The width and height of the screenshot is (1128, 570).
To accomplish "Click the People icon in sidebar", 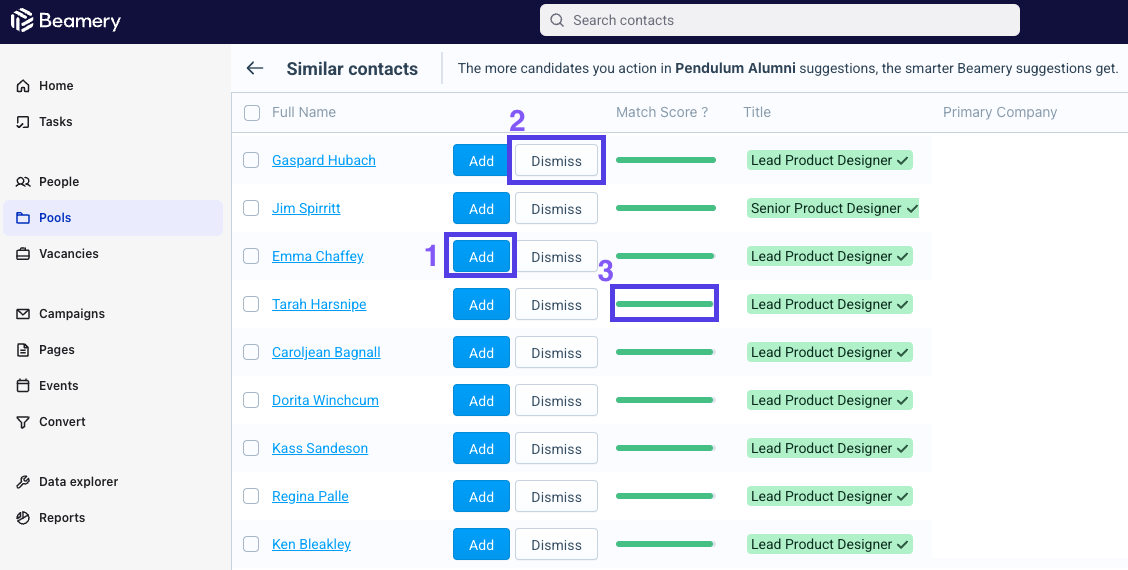I will coord(23,182).
